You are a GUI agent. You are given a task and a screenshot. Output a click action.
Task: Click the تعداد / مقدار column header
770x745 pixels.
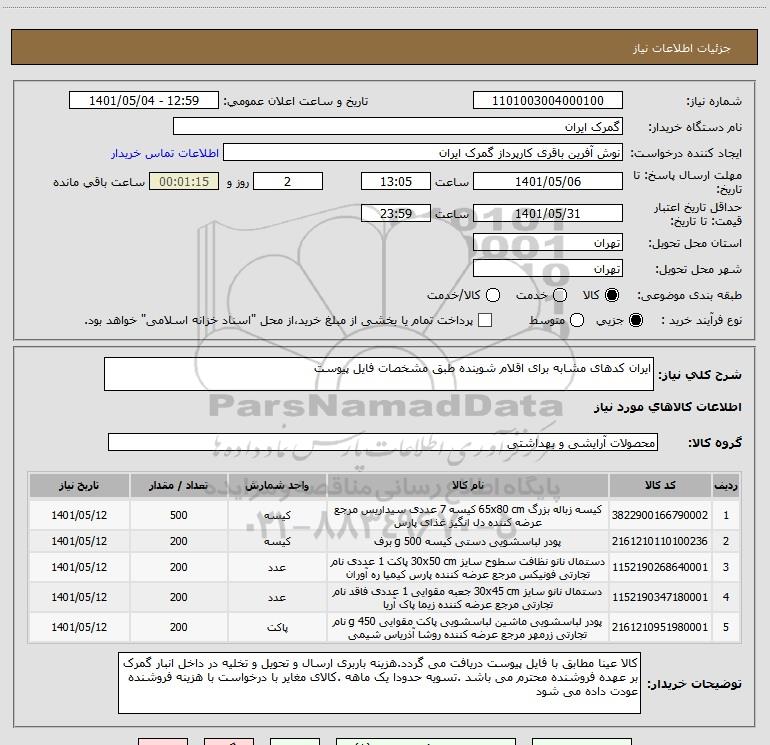click(178, 486)
